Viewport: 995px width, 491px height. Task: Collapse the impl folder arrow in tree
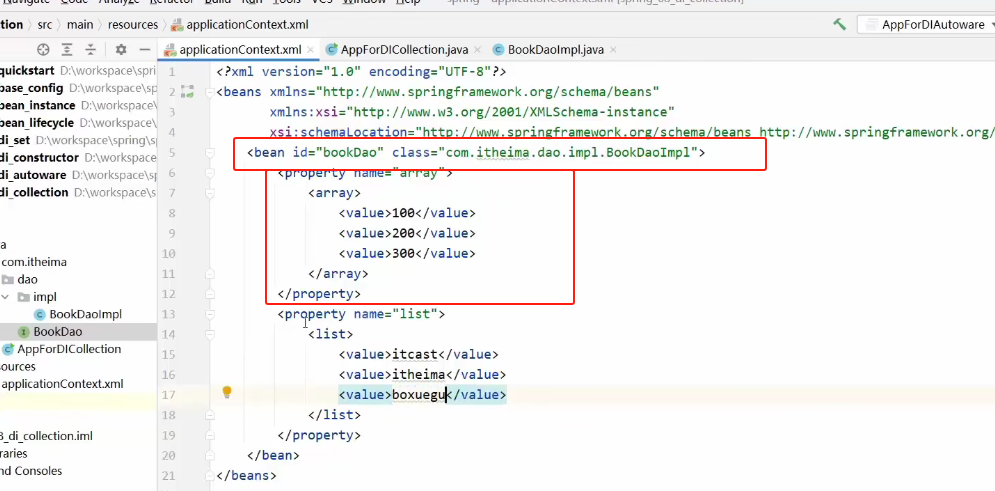6,297
